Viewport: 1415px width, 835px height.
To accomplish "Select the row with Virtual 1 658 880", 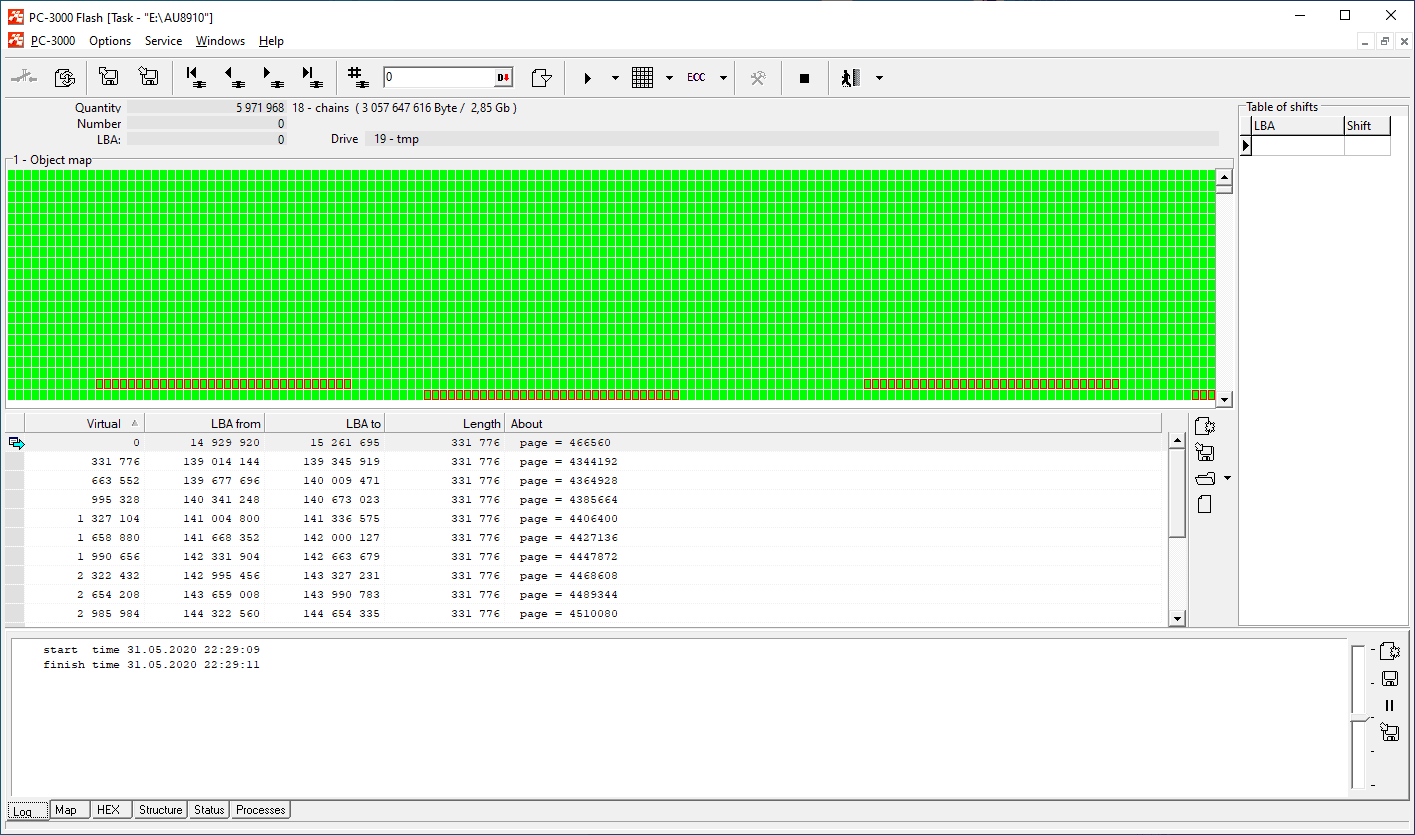I will [585, 538].
